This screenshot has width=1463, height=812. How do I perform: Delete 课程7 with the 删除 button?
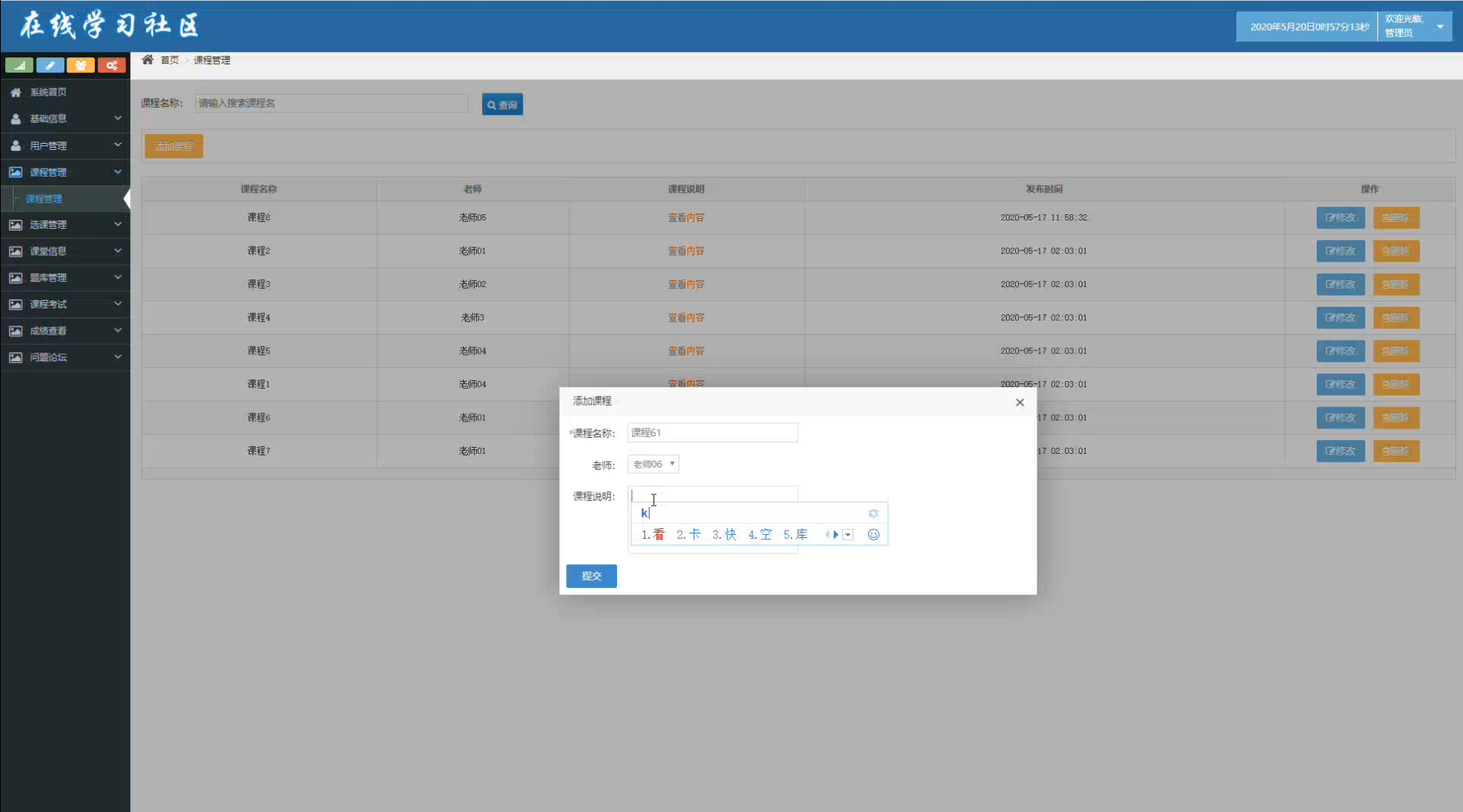pyautogui.click(x=1396, y=451)
